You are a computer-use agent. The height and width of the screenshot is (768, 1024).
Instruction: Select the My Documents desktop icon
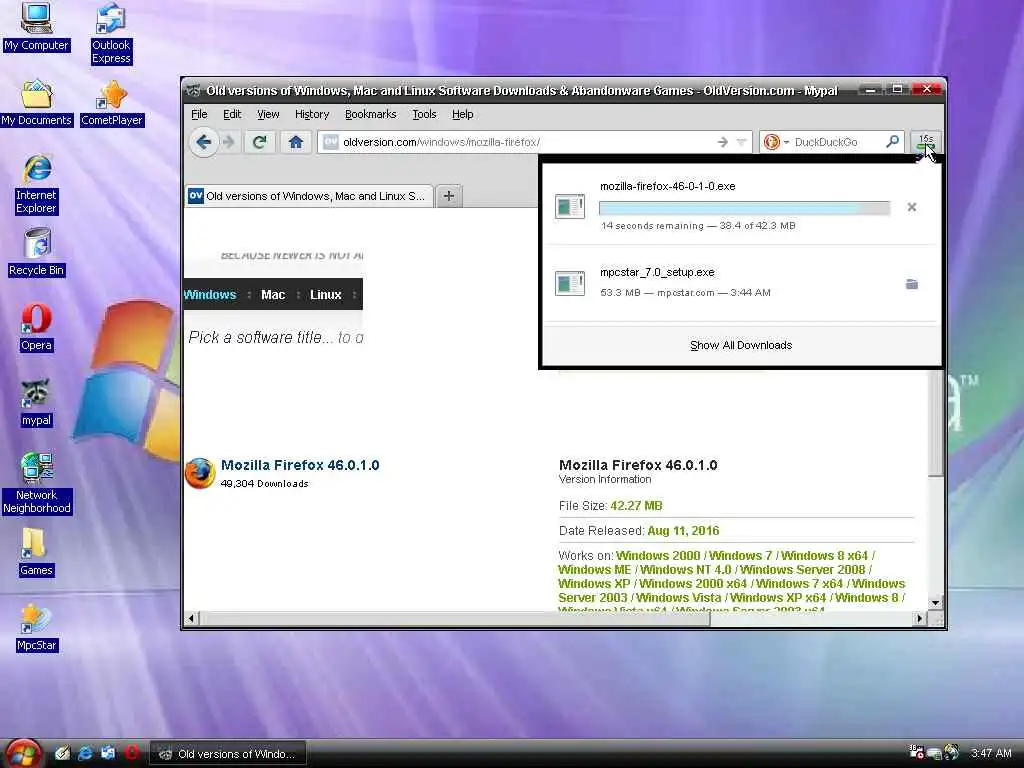click(36, 103)
